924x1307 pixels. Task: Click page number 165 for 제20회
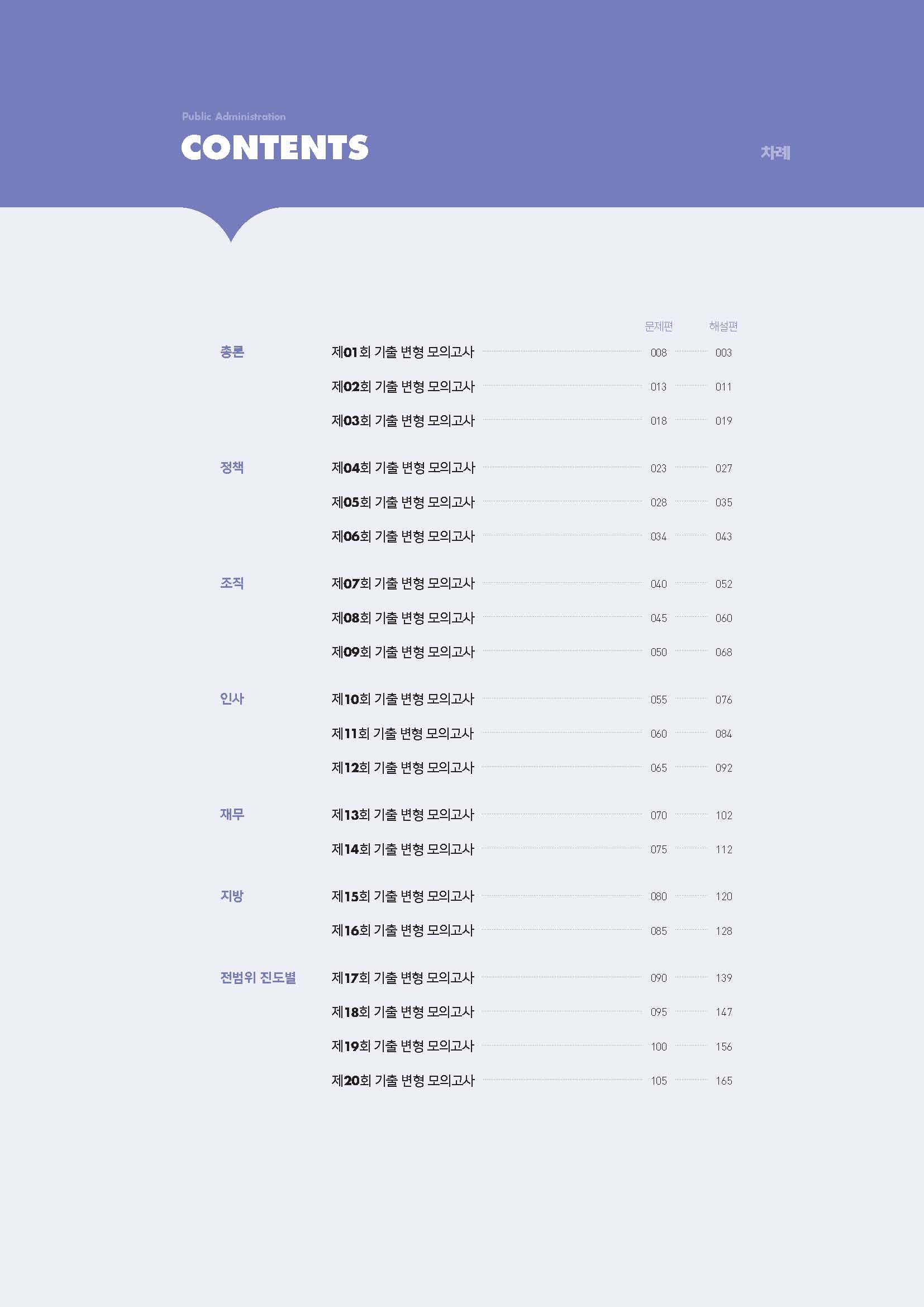pyautogui.click(x=723, y=1081)
